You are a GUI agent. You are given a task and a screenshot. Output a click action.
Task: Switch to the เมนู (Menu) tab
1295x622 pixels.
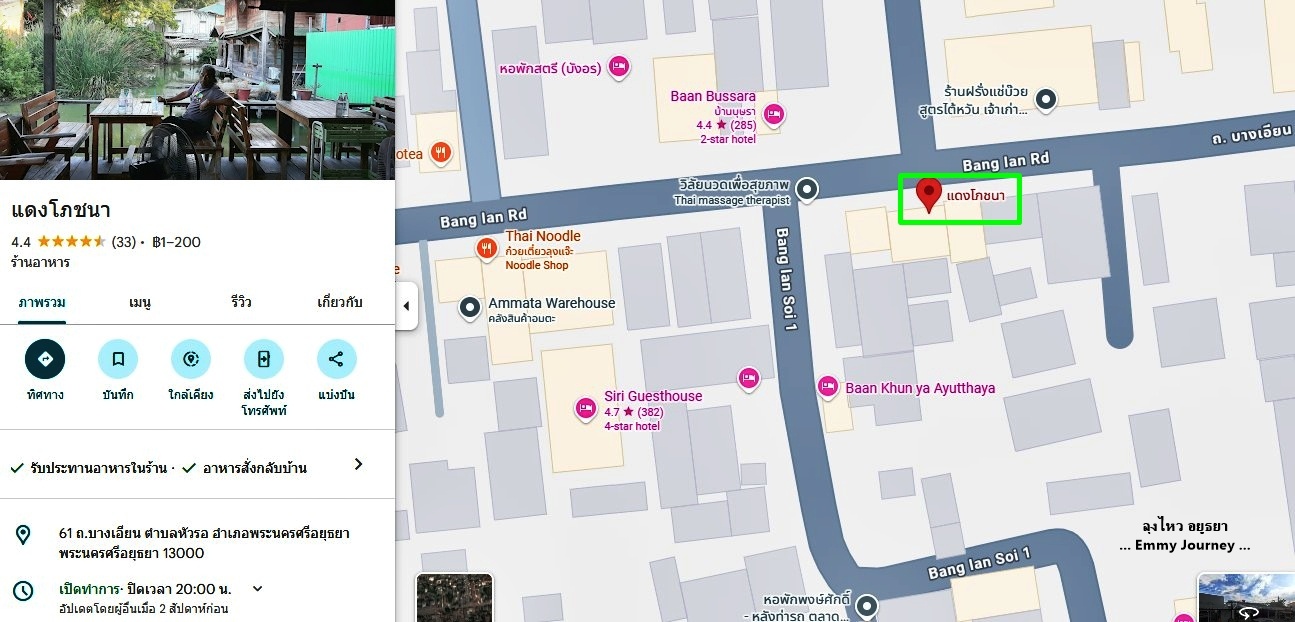(x=140, y=302)
